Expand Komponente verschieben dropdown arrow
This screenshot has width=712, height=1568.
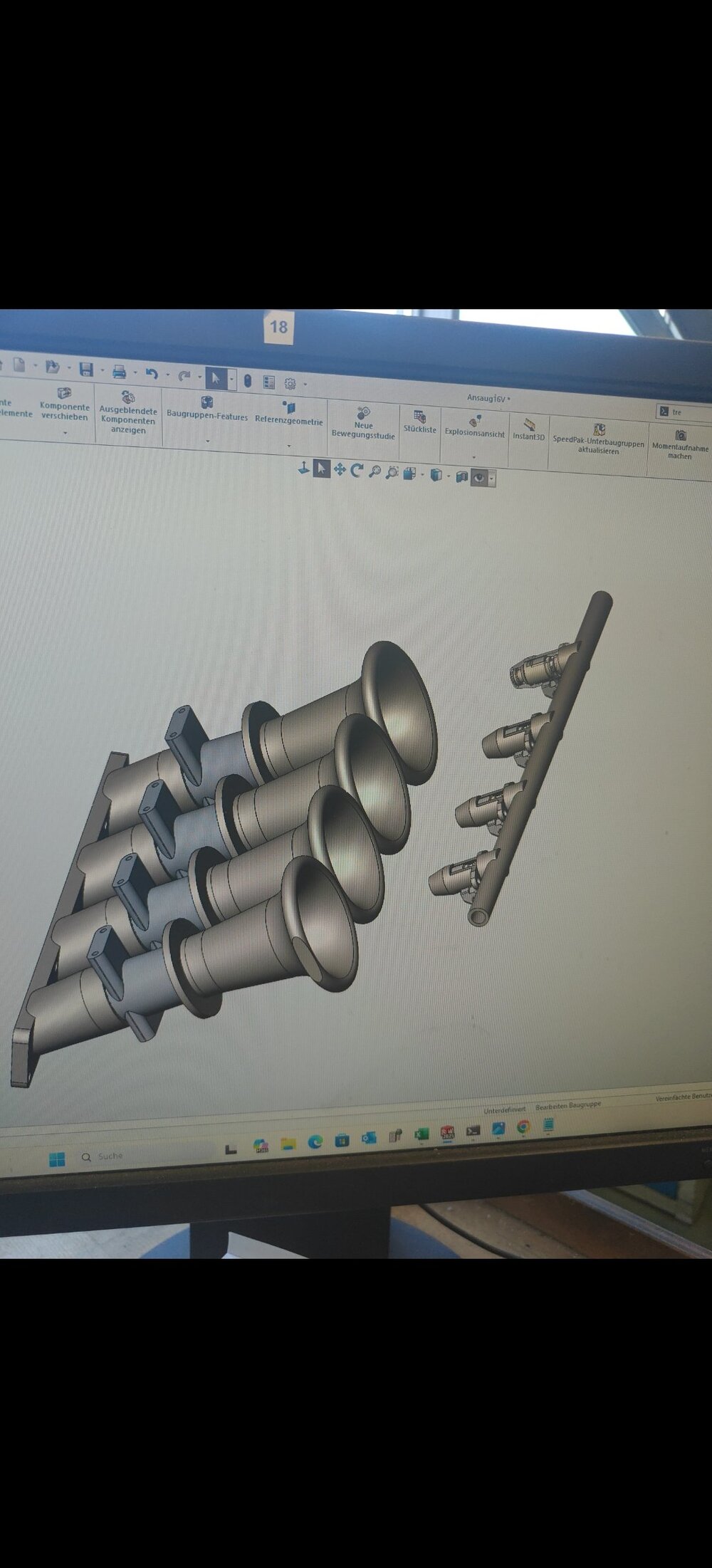pyautogui.click(x=65, y=432)
